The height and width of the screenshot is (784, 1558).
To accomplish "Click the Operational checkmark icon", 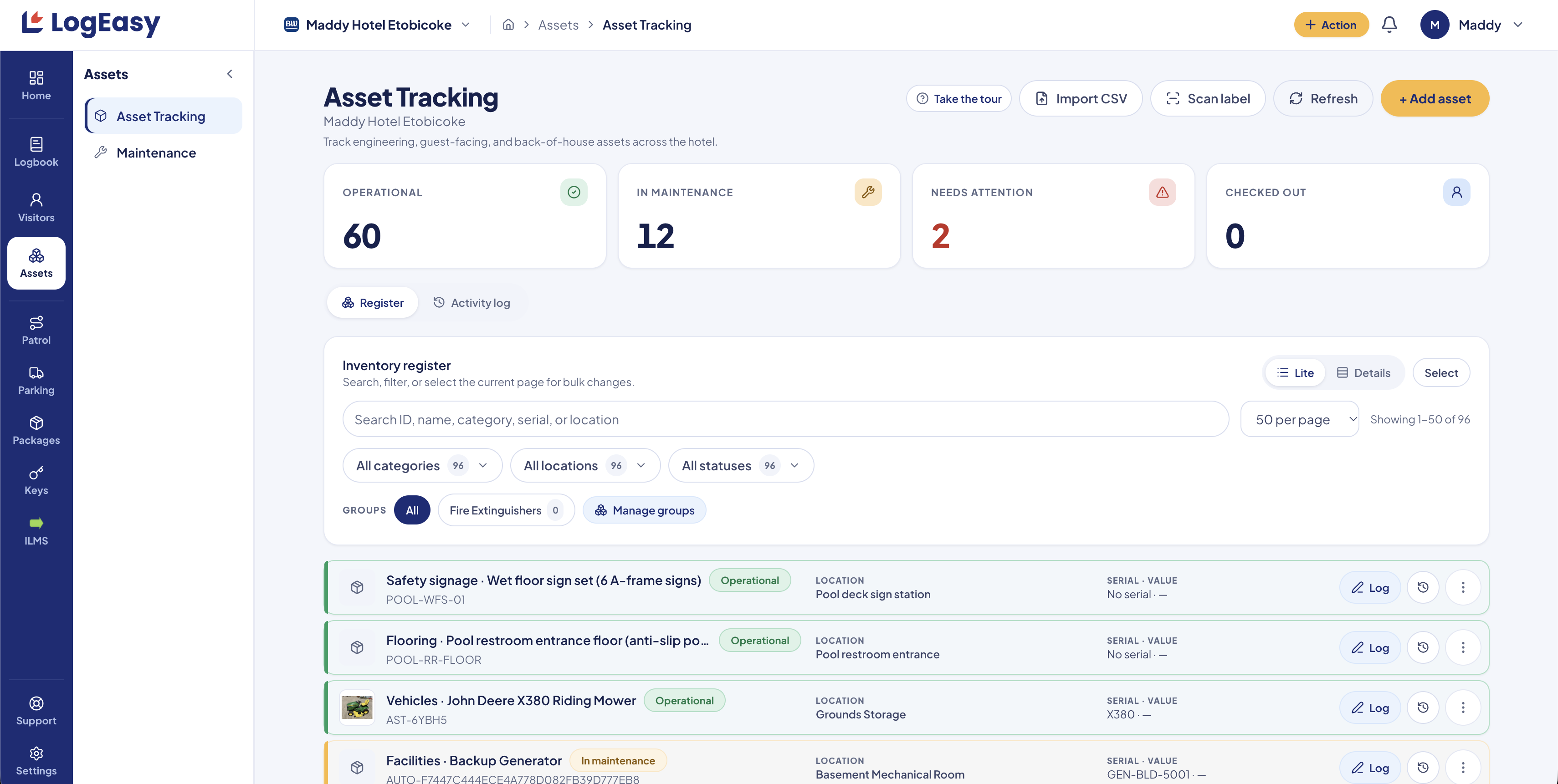I will 574,192.
